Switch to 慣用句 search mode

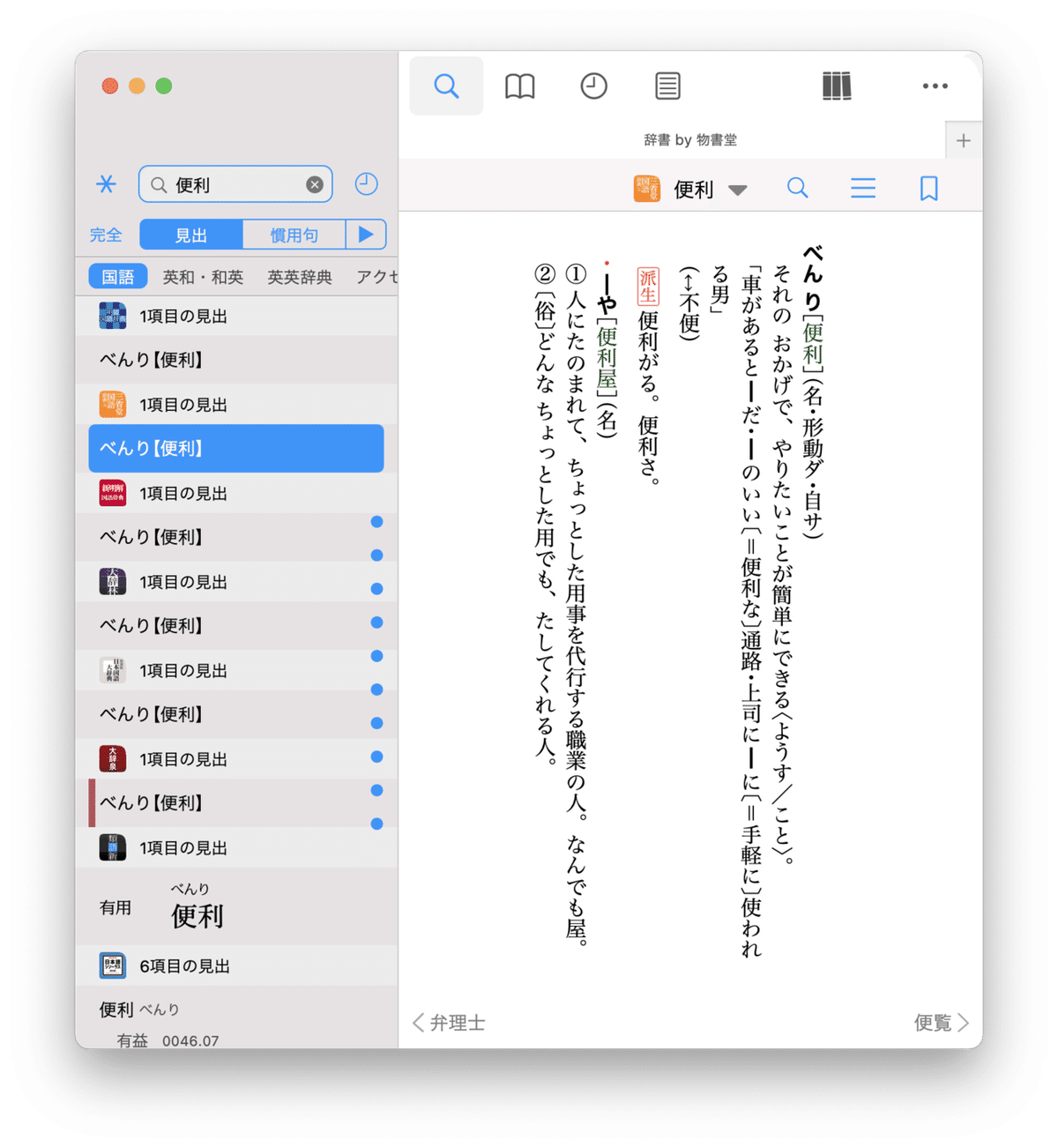tap(294, 235)
